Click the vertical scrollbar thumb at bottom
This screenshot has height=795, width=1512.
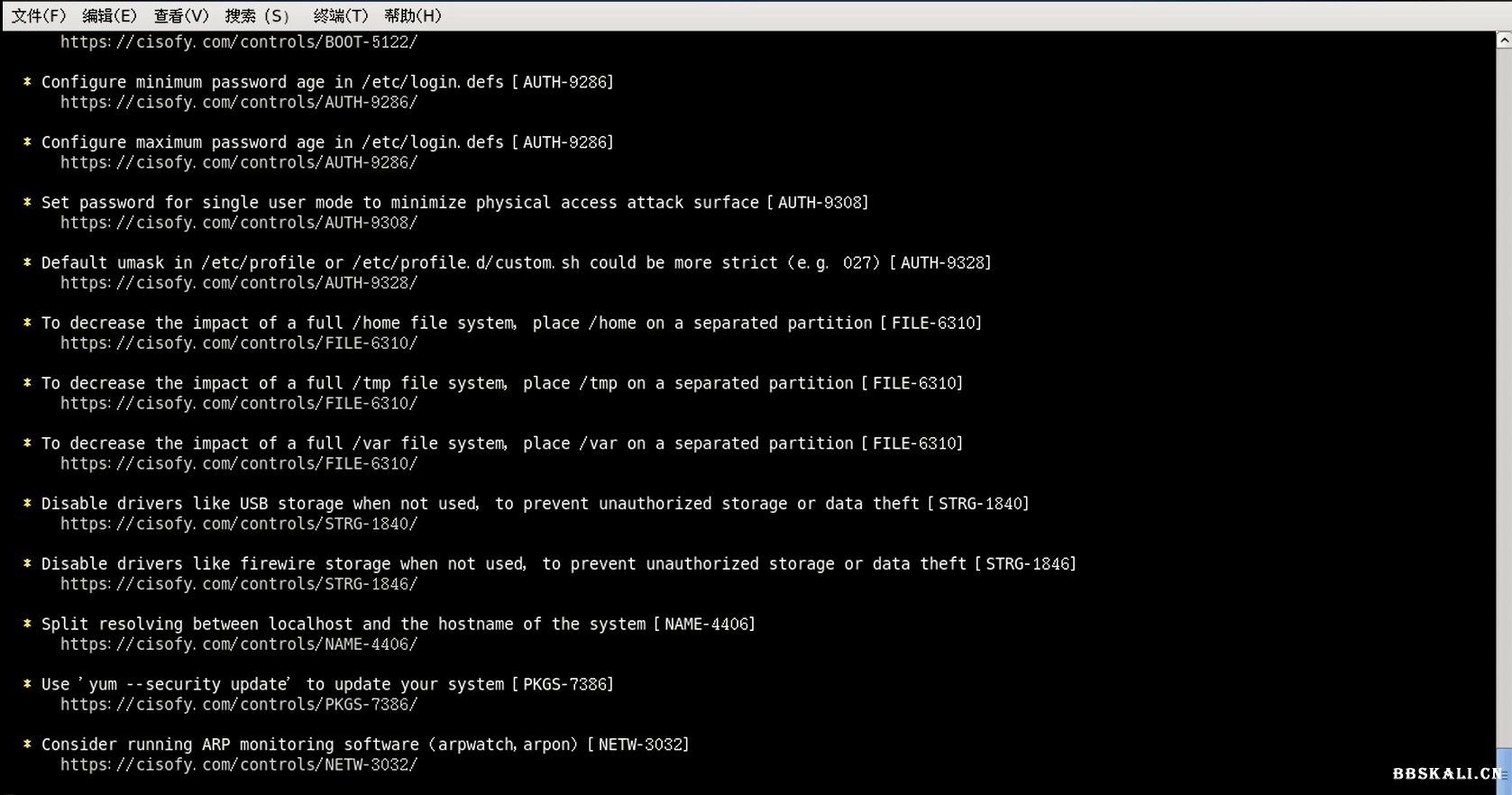tap(1503, 771)
